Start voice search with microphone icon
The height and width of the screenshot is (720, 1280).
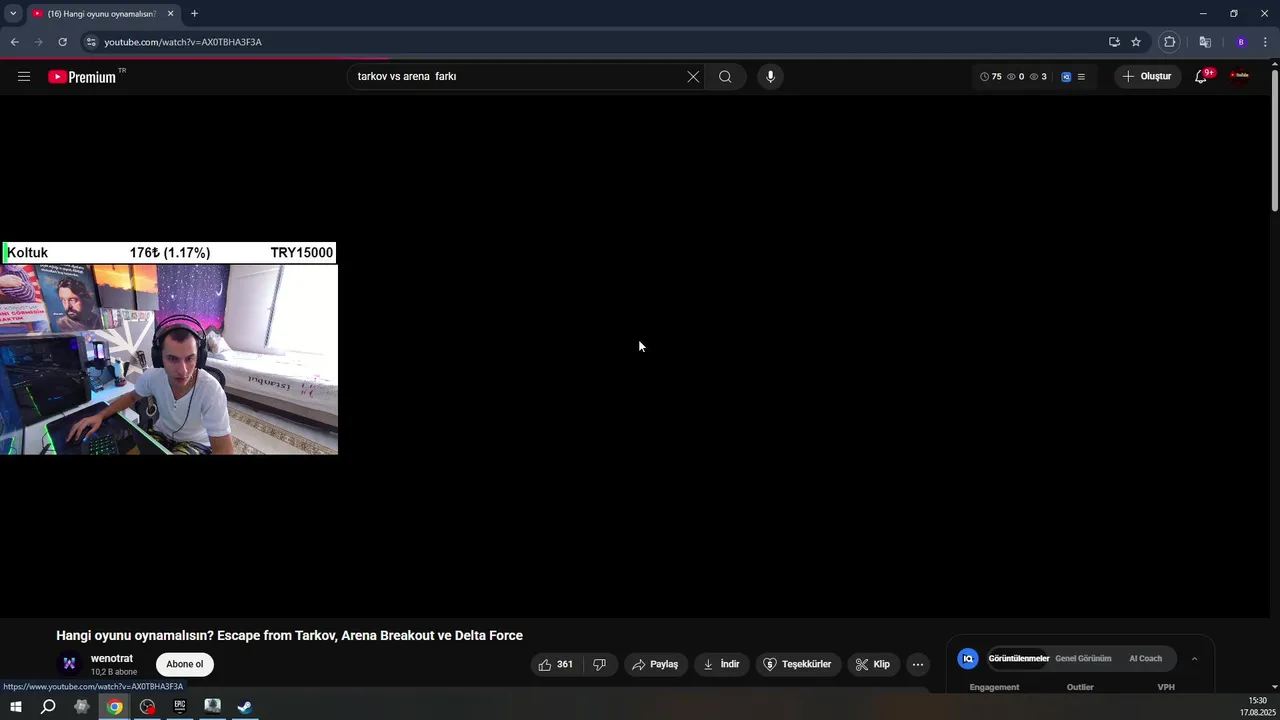pos(770,76)
